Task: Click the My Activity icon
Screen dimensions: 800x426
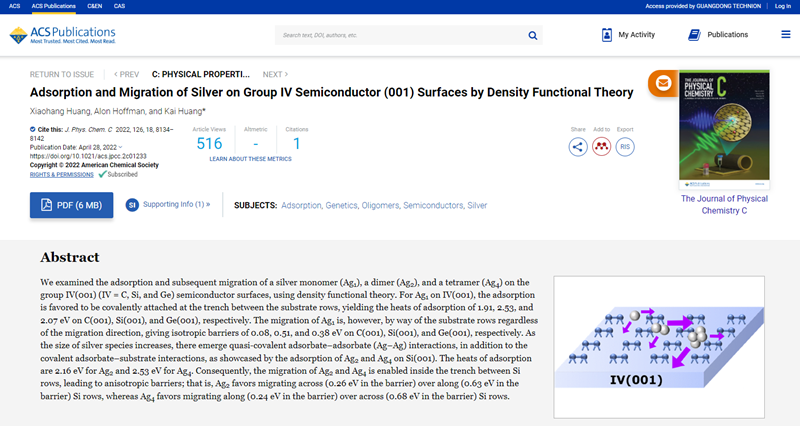Action: (x=606, y=35)
